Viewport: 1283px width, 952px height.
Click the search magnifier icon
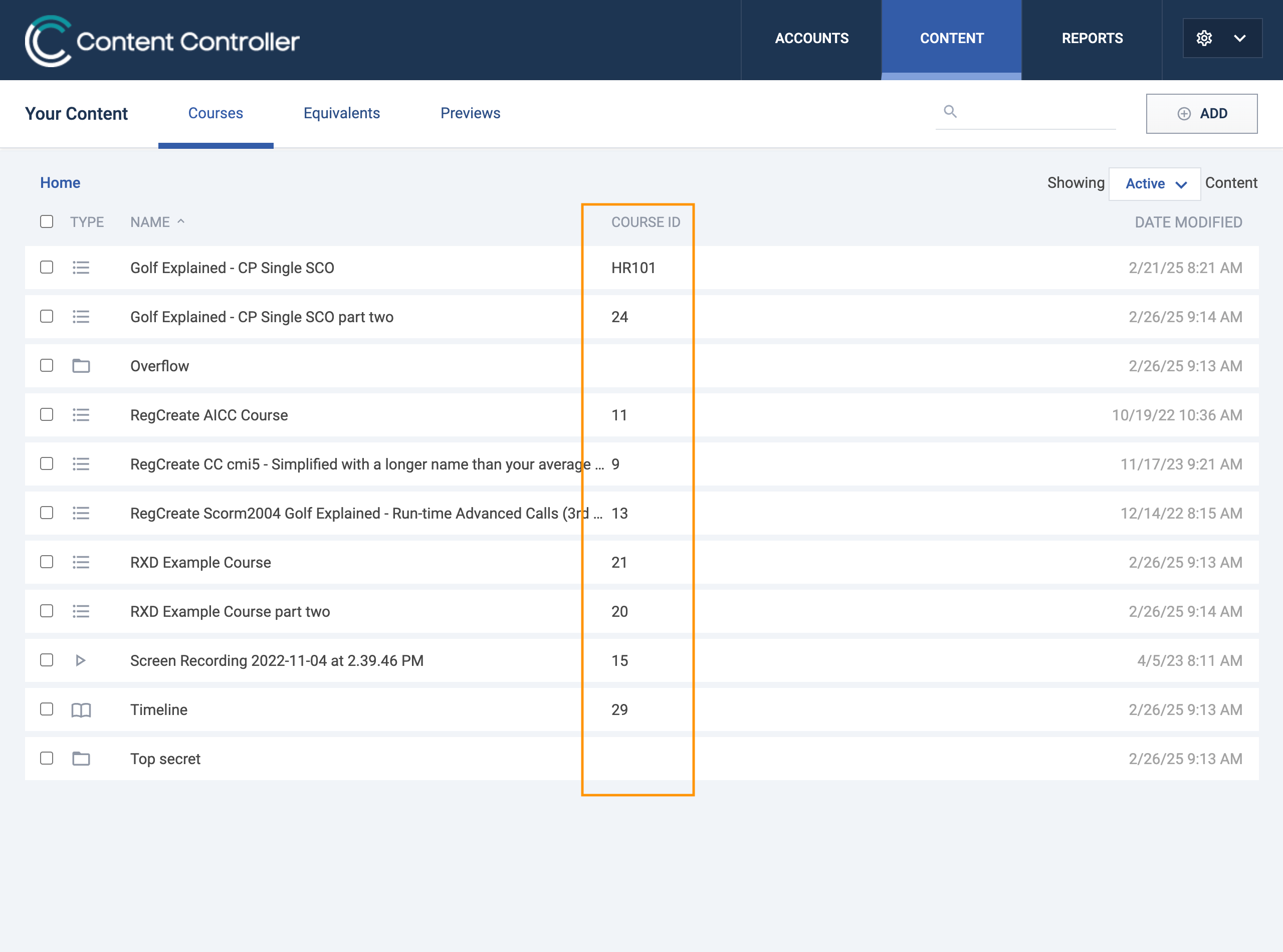tap(950, 112)
